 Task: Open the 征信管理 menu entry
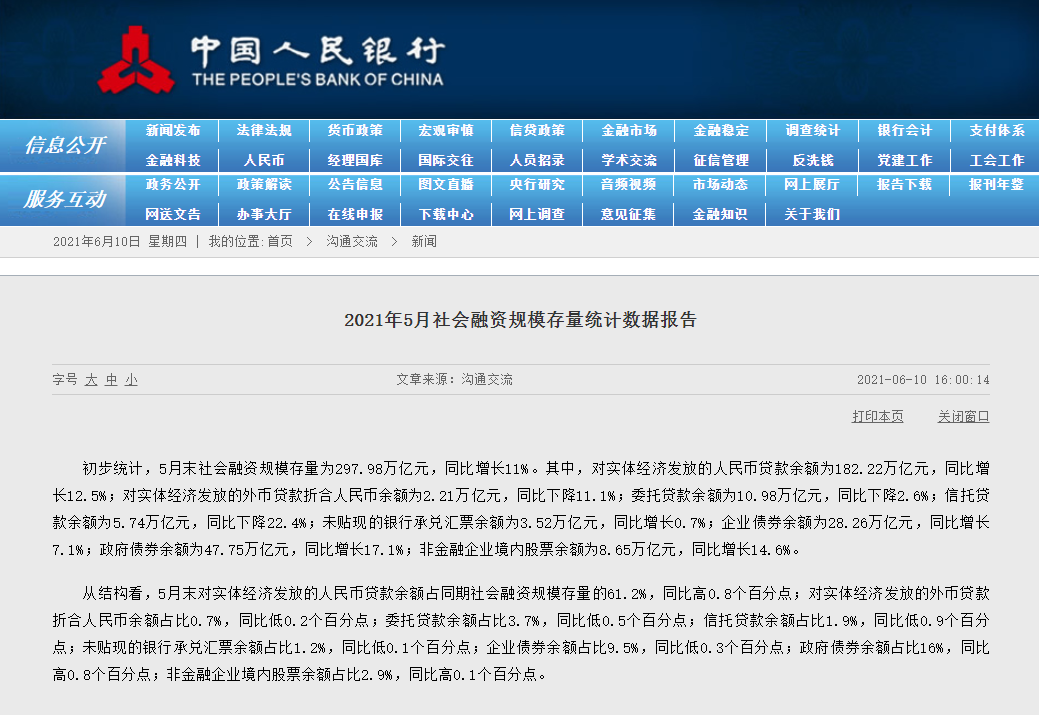(721, 160)
